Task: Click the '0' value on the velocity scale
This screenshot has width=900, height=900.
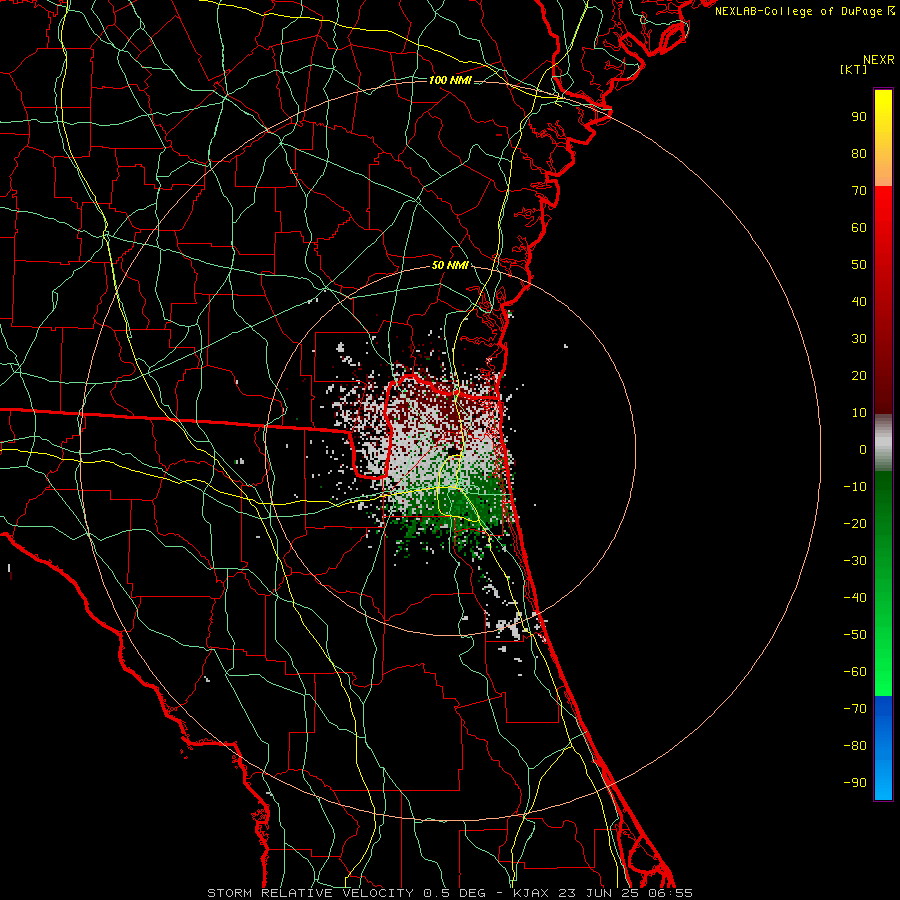Action: pos(863,449)
